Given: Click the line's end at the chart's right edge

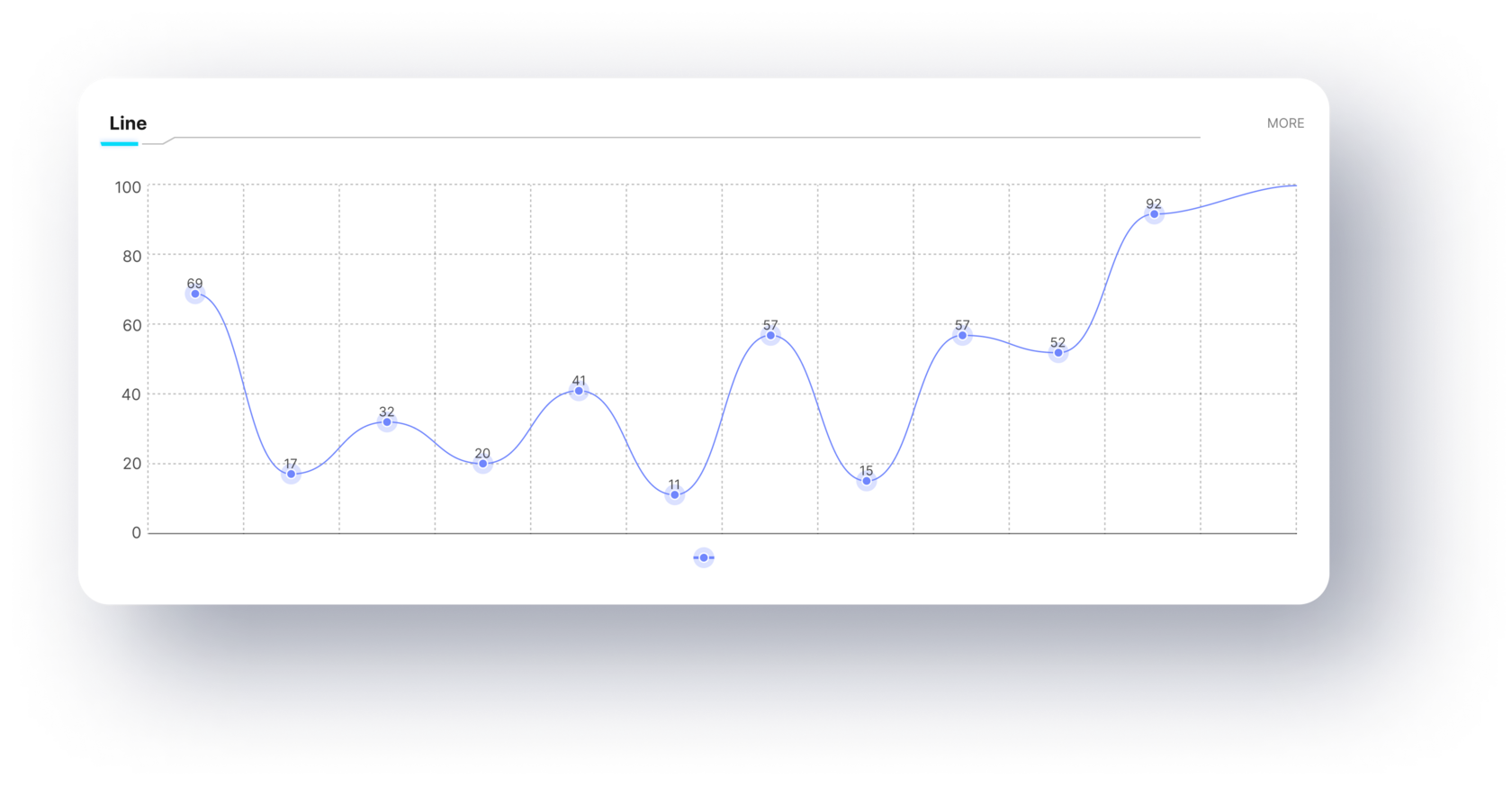Looking at the screenshot, I should click(1294, 185).
